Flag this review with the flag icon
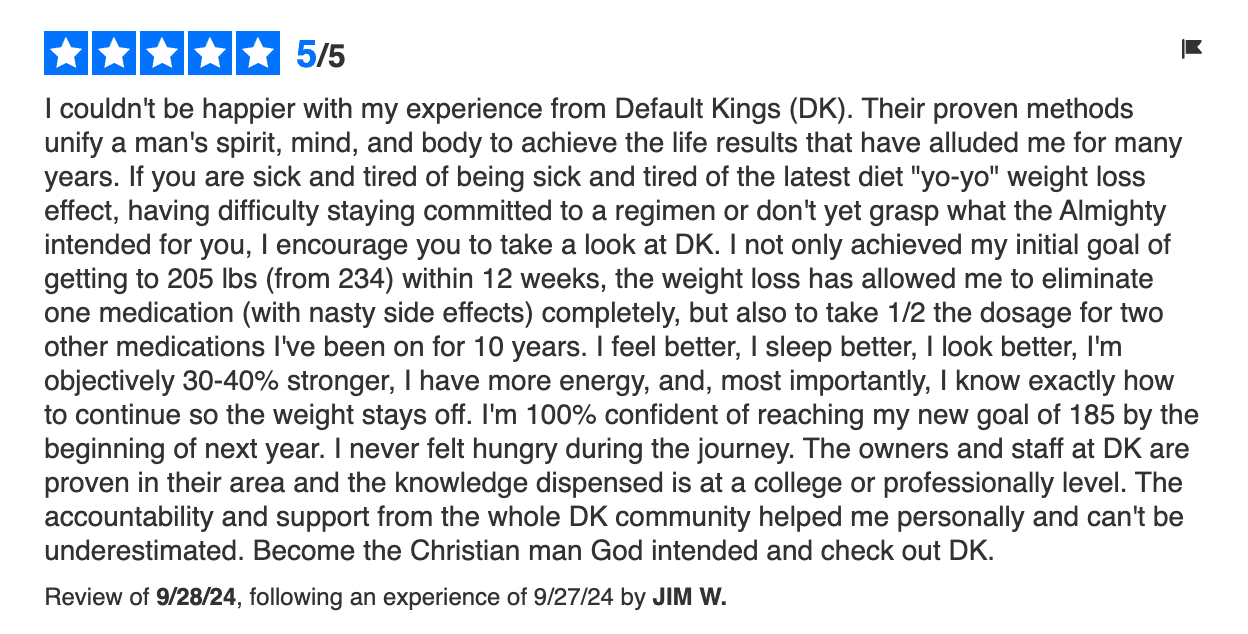 1191,48
